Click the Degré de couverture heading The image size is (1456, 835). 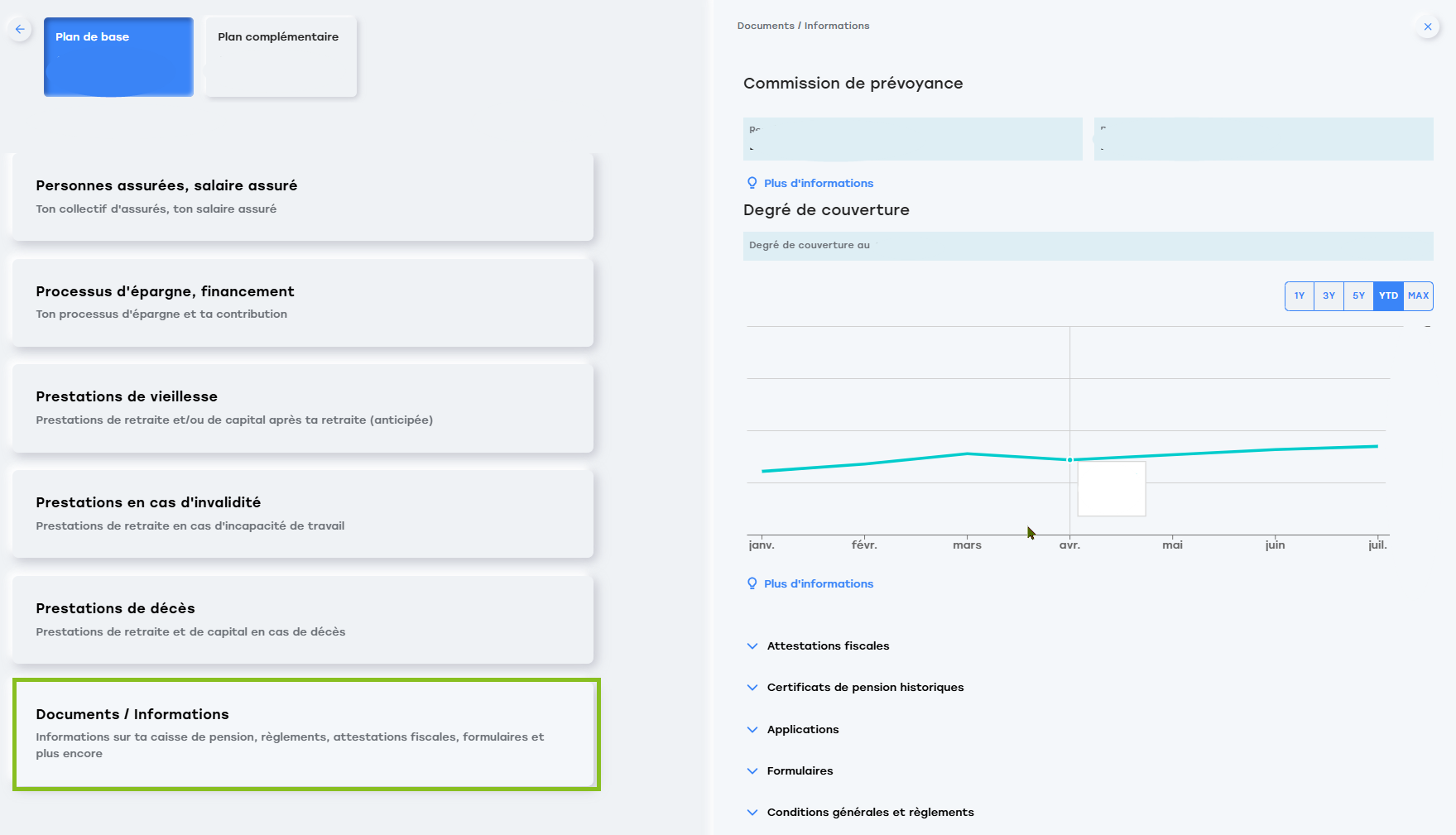point(826,209)
